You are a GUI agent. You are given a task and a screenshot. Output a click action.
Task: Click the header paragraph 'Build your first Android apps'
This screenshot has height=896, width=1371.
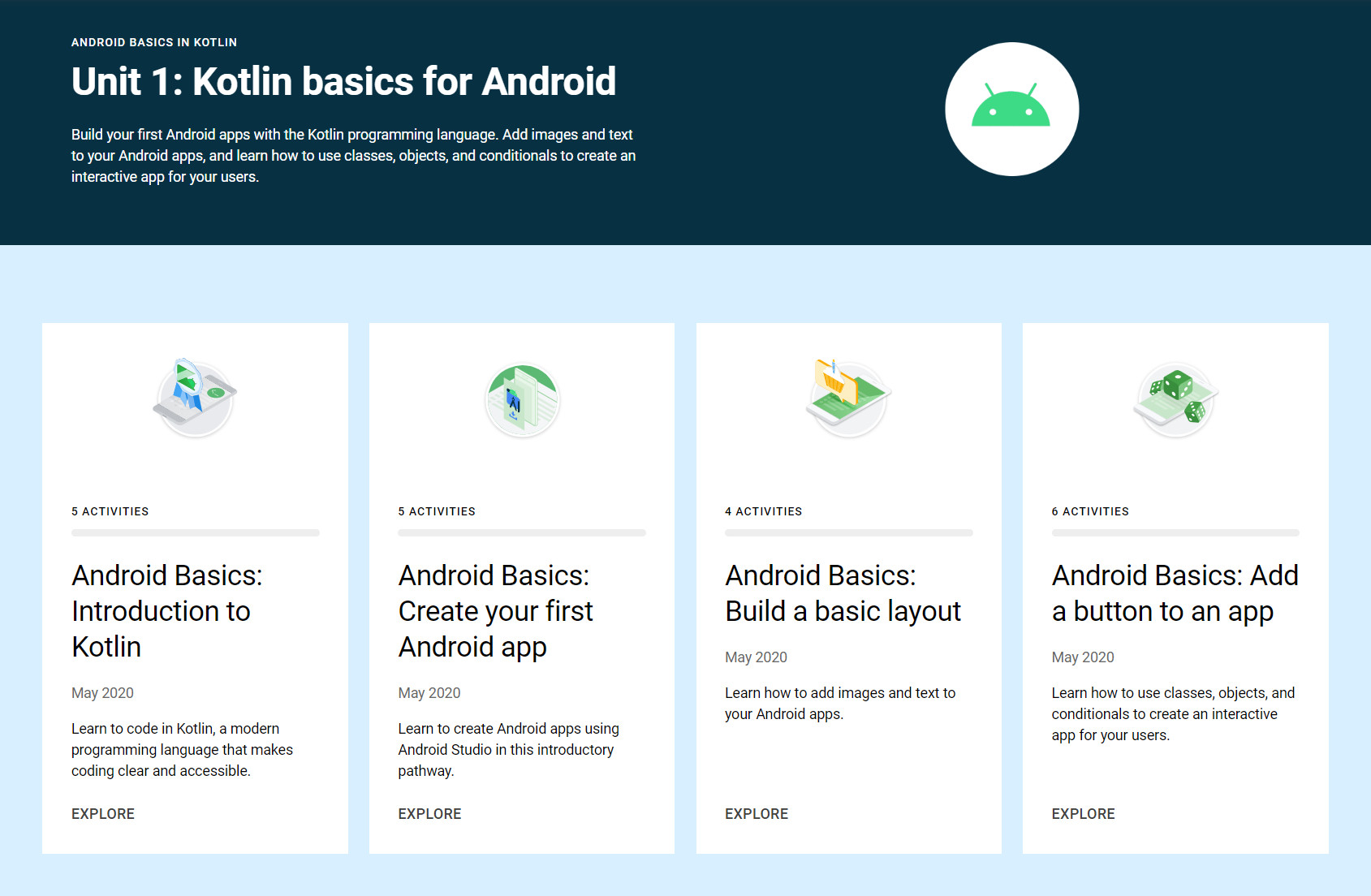(x=353, y=156)
